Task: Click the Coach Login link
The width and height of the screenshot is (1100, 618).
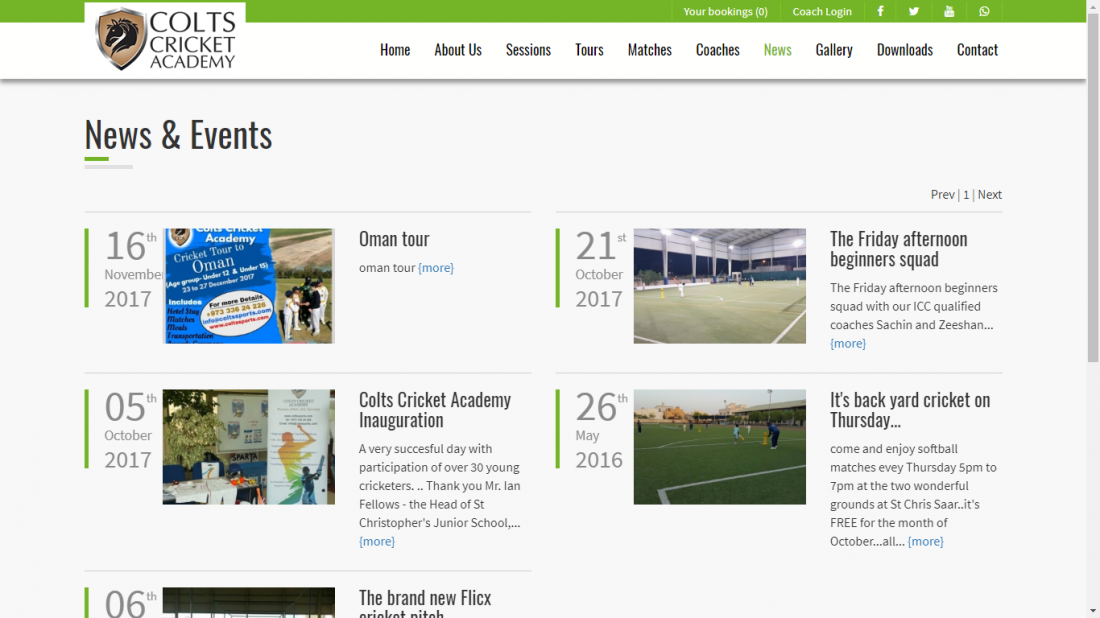Action: point(821,11)
